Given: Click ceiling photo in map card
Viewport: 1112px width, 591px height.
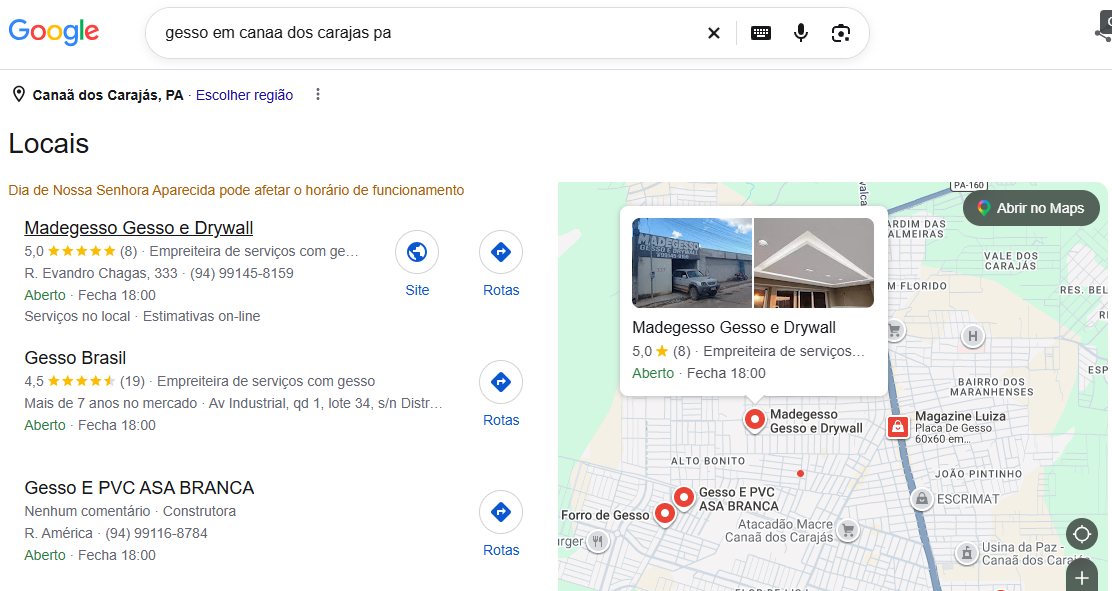Looking at the screenshot, I should (x=813, y=263).
